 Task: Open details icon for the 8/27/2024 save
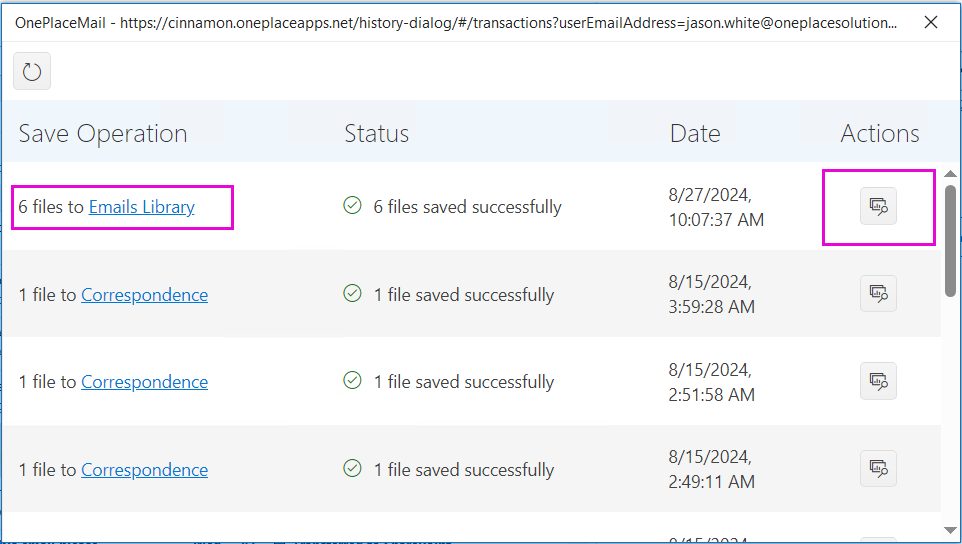click(x=878, y=207)
